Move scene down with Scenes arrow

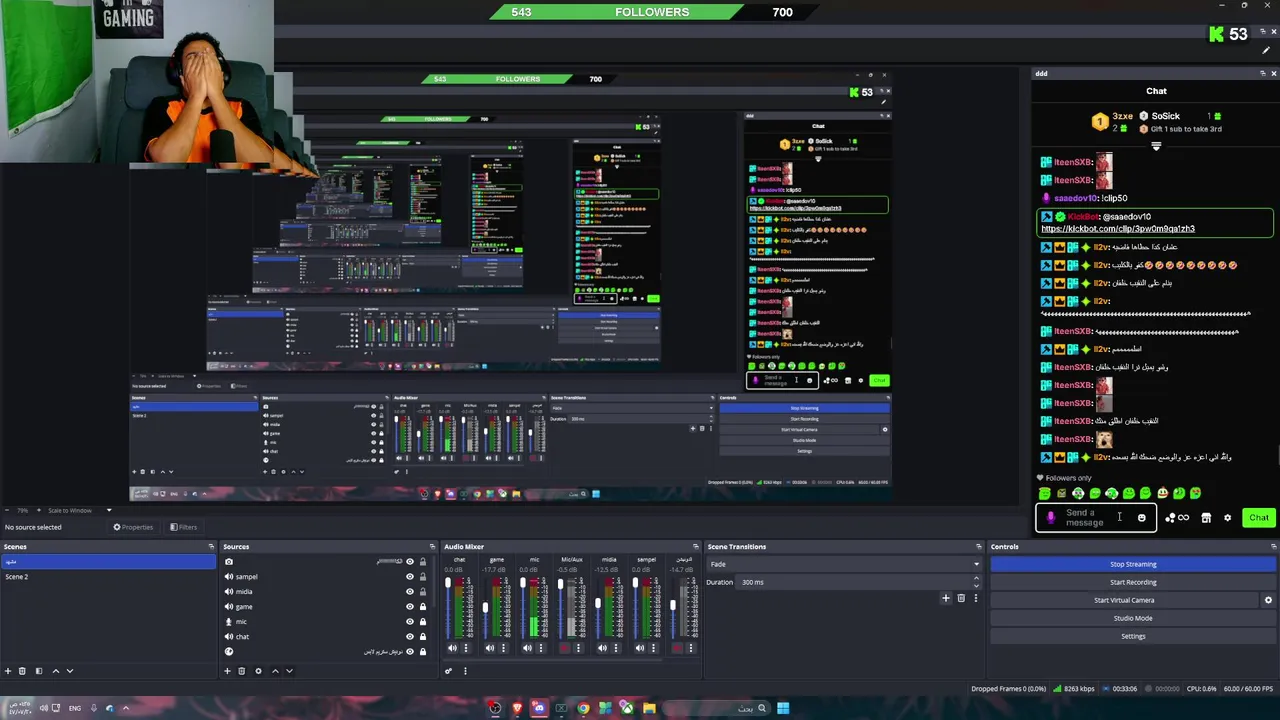[x=70, y=671]
